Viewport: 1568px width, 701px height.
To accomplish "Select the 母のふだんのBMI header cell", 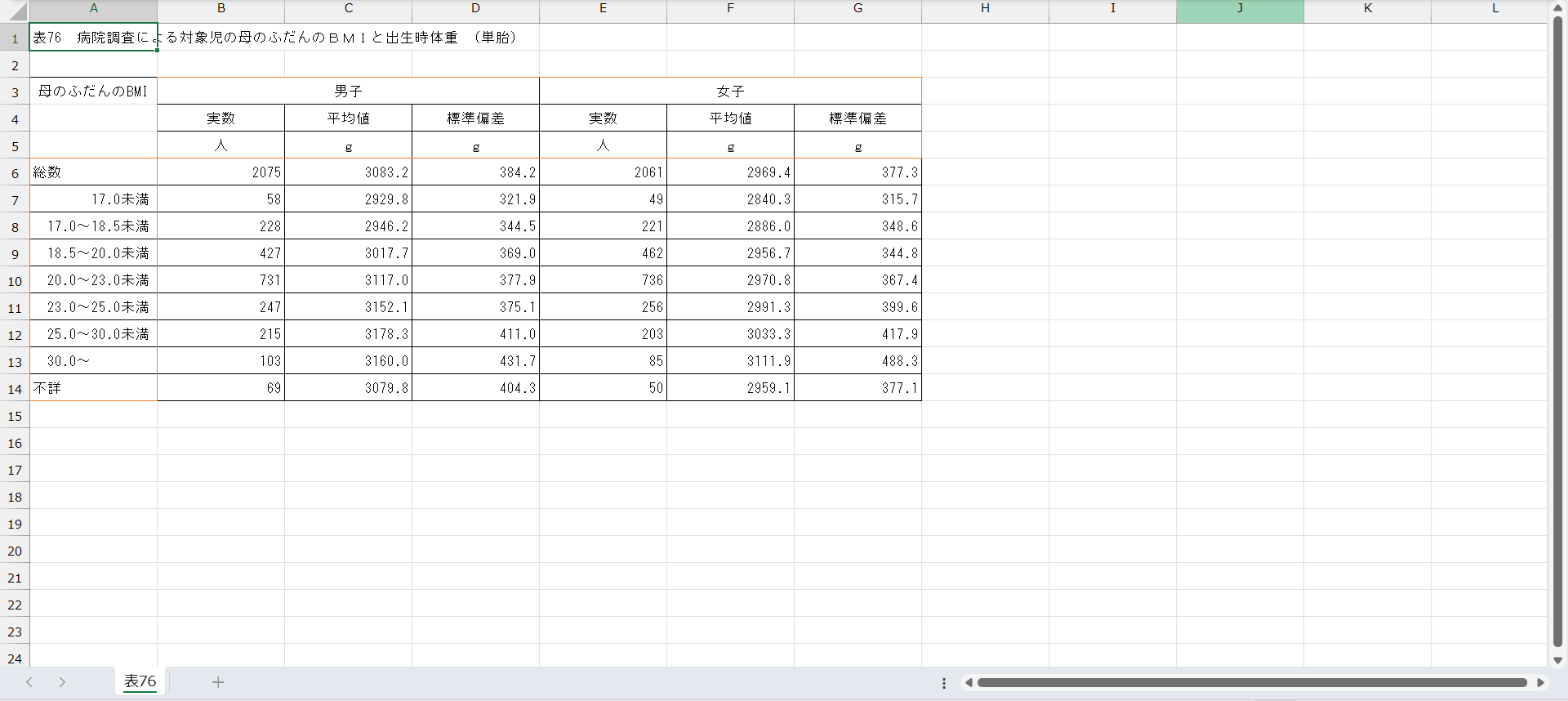I will 93,91.
